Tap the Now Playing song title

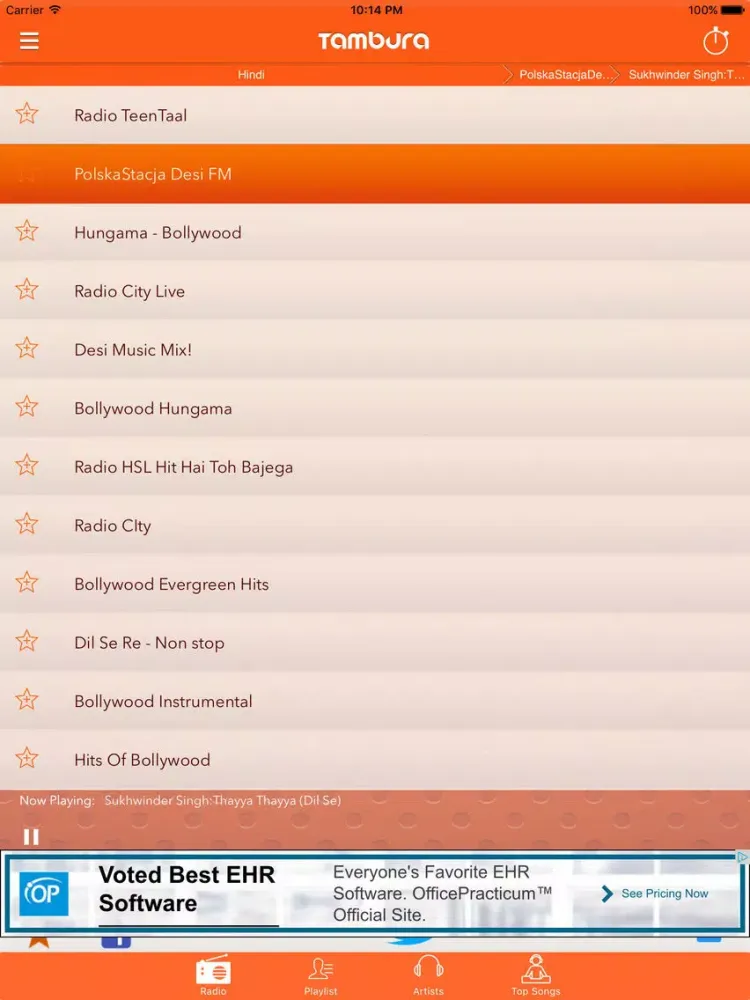point(223,800)
